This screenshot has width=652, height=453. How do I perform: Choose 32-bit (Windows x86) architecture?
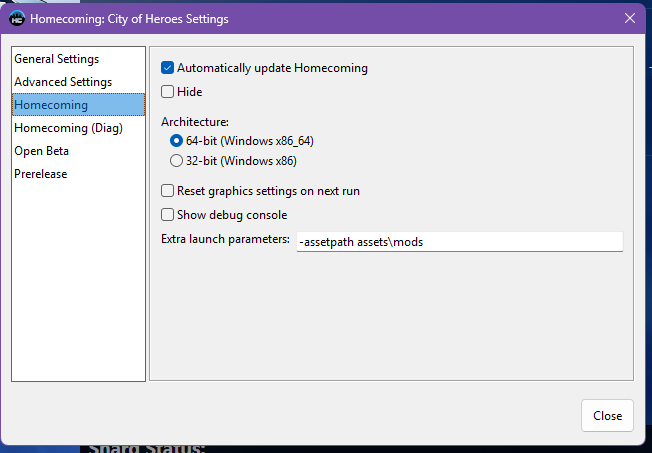pyautogui.click(x=177, y=160)
